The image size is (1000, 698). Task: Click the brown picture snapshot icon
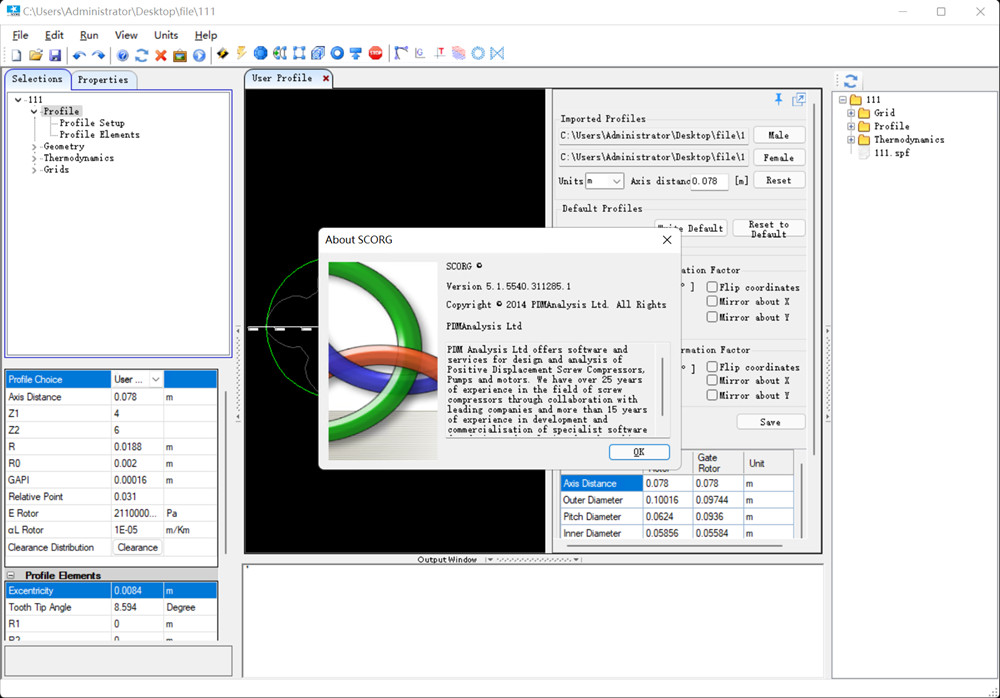pos(180,56)
